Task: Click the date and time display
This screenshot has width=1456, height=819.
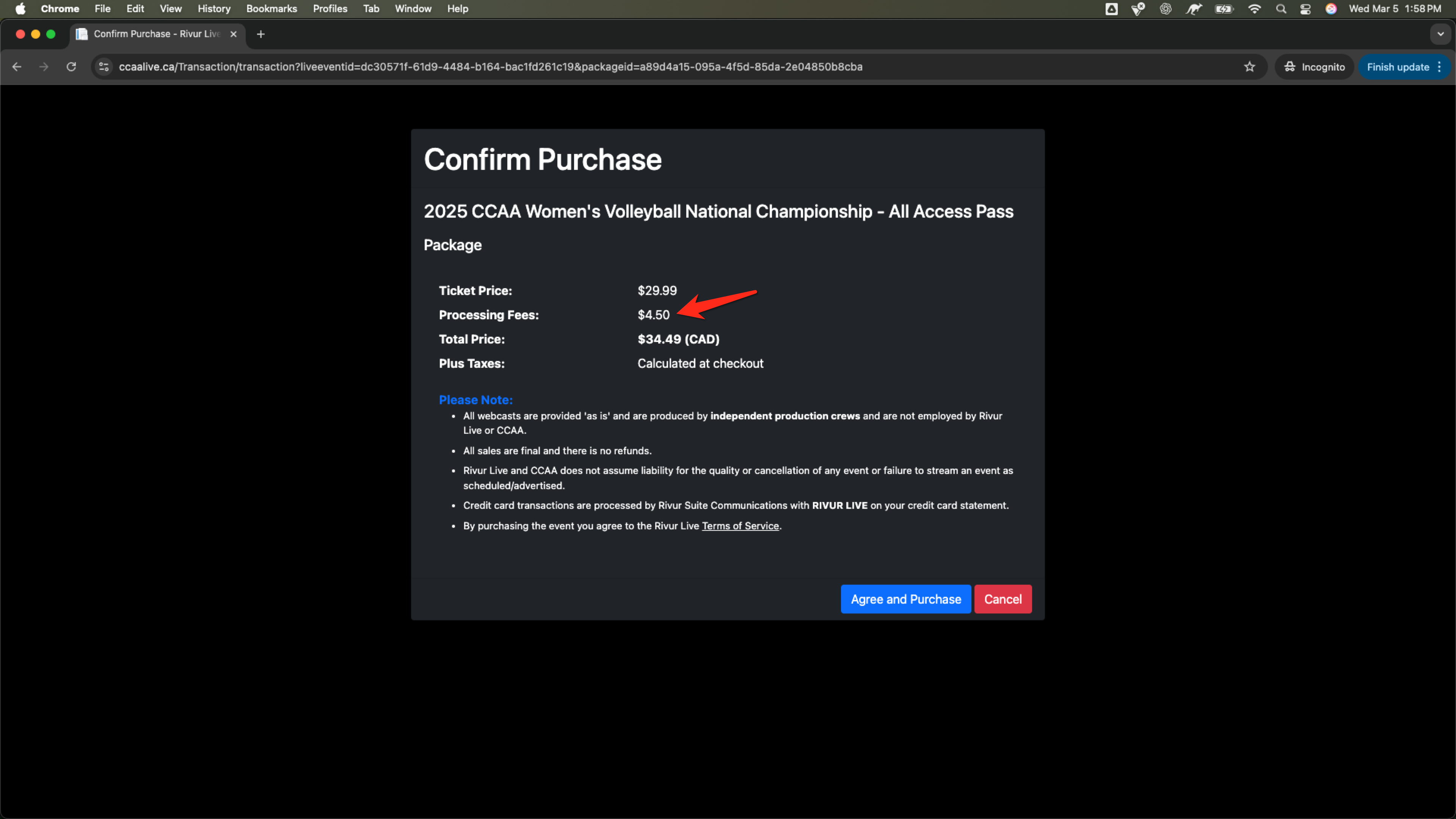Action: point(1395,8)
